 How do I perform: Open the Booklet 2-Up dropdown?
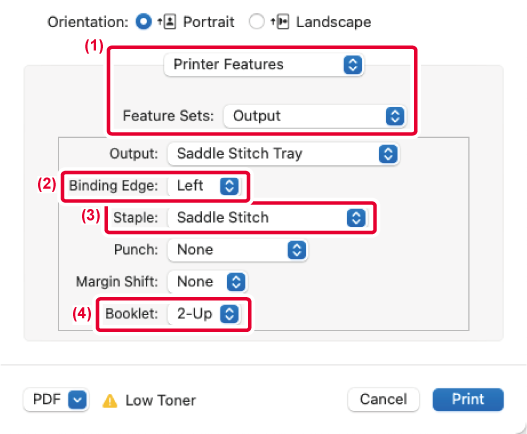point(204,314)
